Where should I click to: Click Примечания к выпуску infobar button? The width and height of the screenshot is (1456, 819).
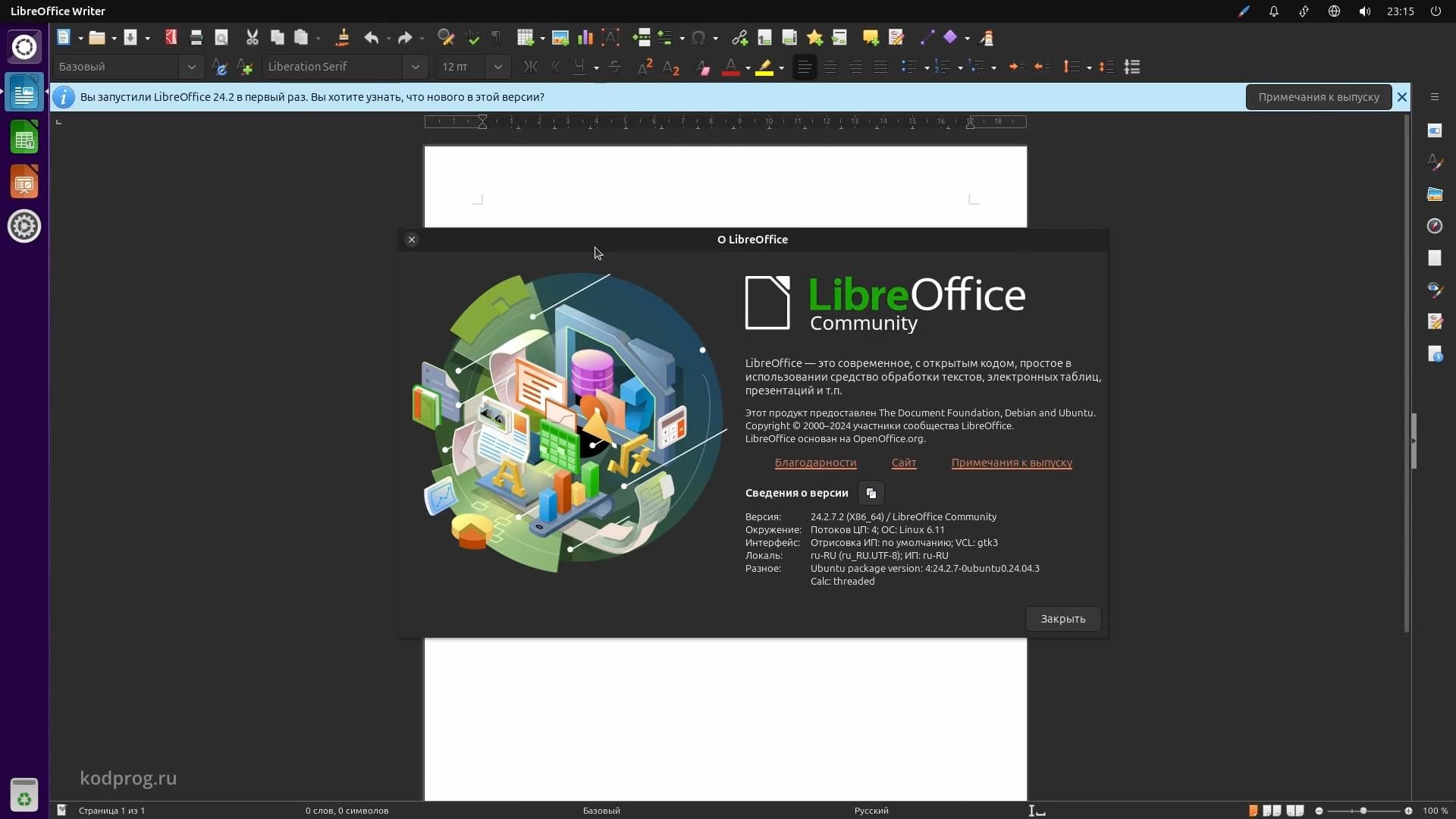coord(1319,97)
